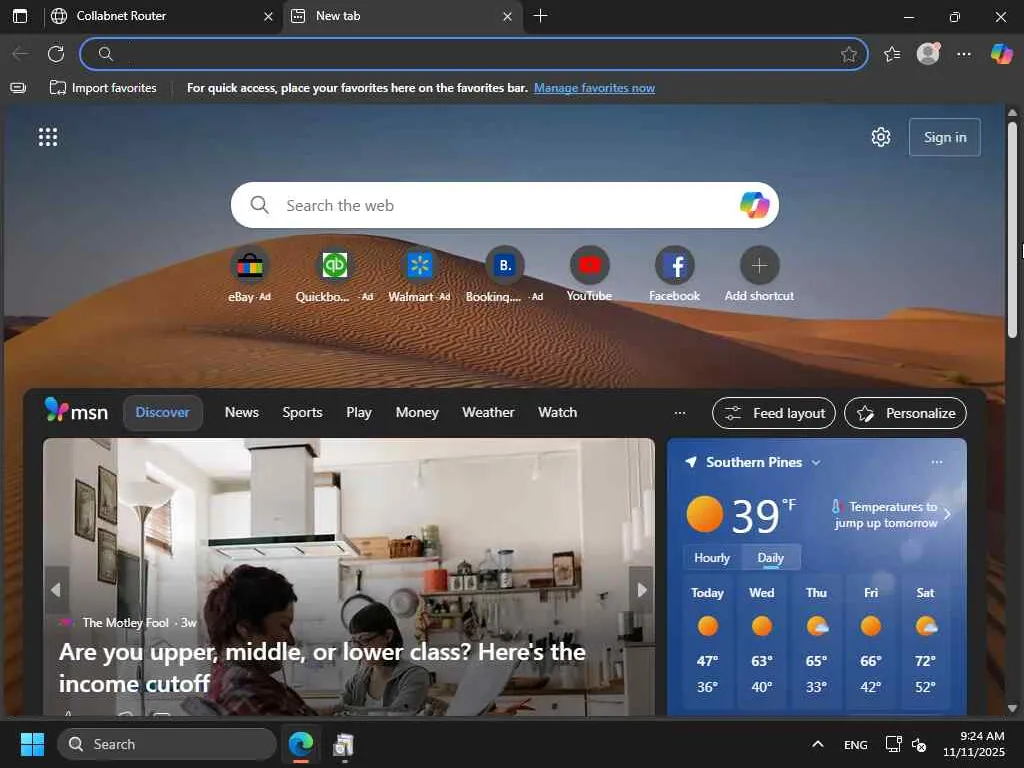Click the page vertical scrollbar thumb
The image size is (1024, 768).
(1012, 229)
